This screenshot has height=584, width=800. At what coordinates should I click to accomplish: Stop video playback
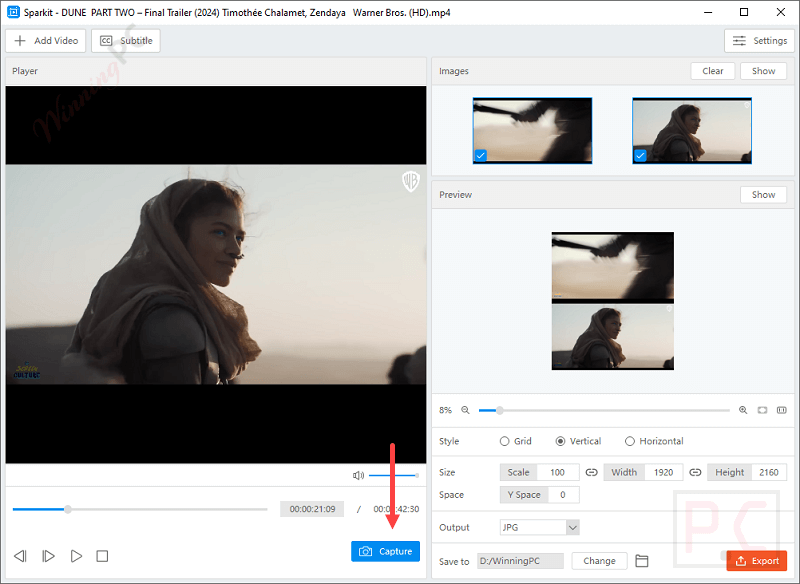pos(102,556)
